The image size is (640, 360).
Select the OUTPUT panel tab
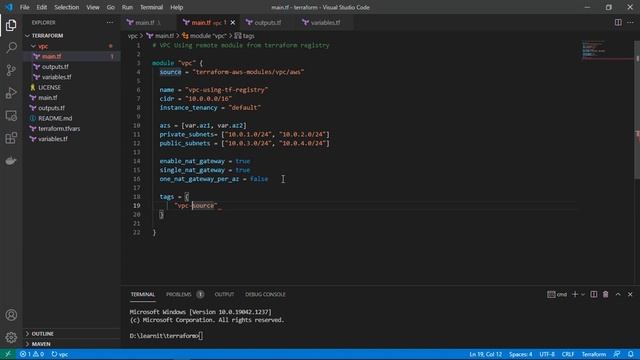click(224, 294)
